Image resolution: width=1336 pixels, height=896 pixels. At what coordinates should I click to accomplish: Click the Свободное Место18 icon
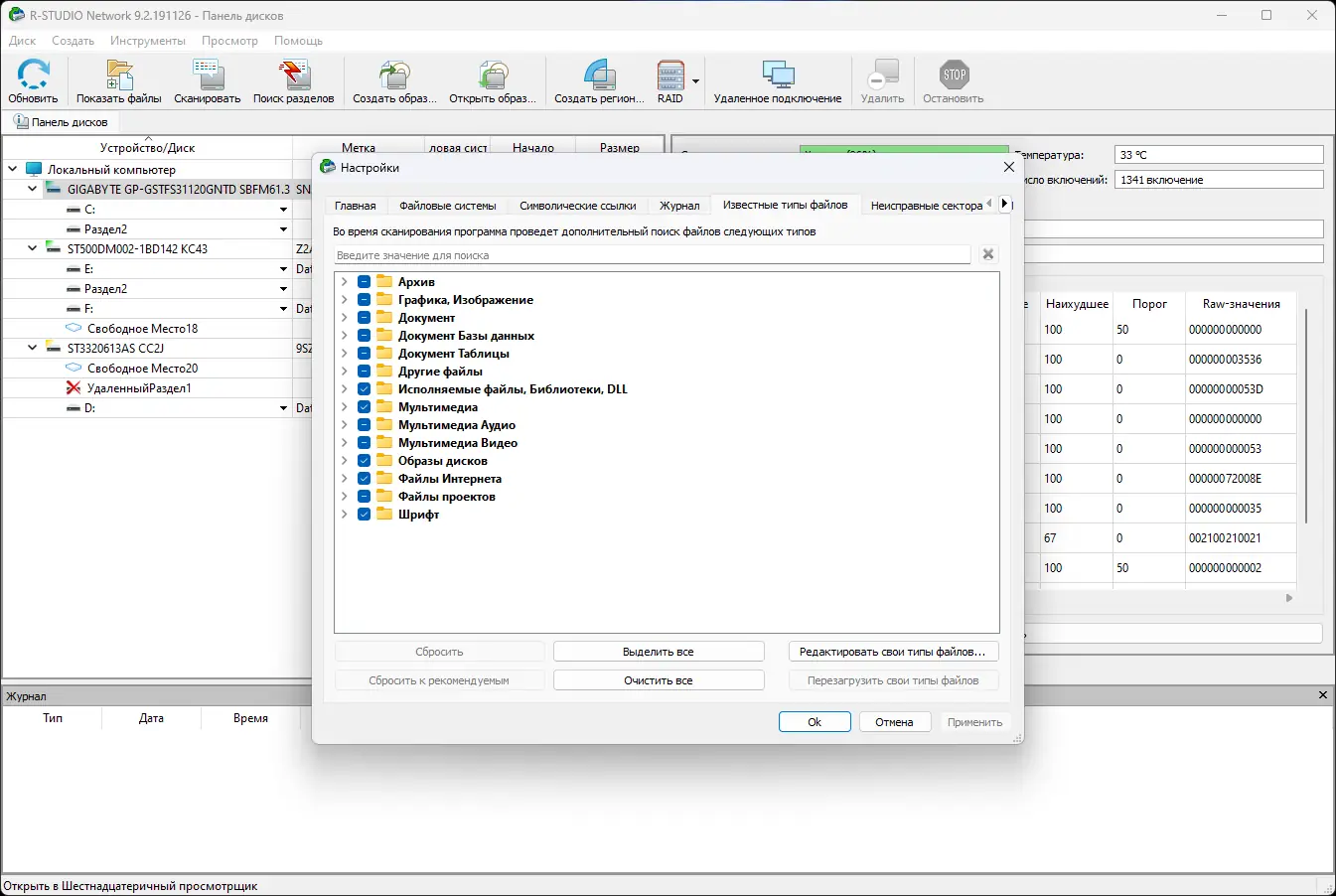[74, 328]
